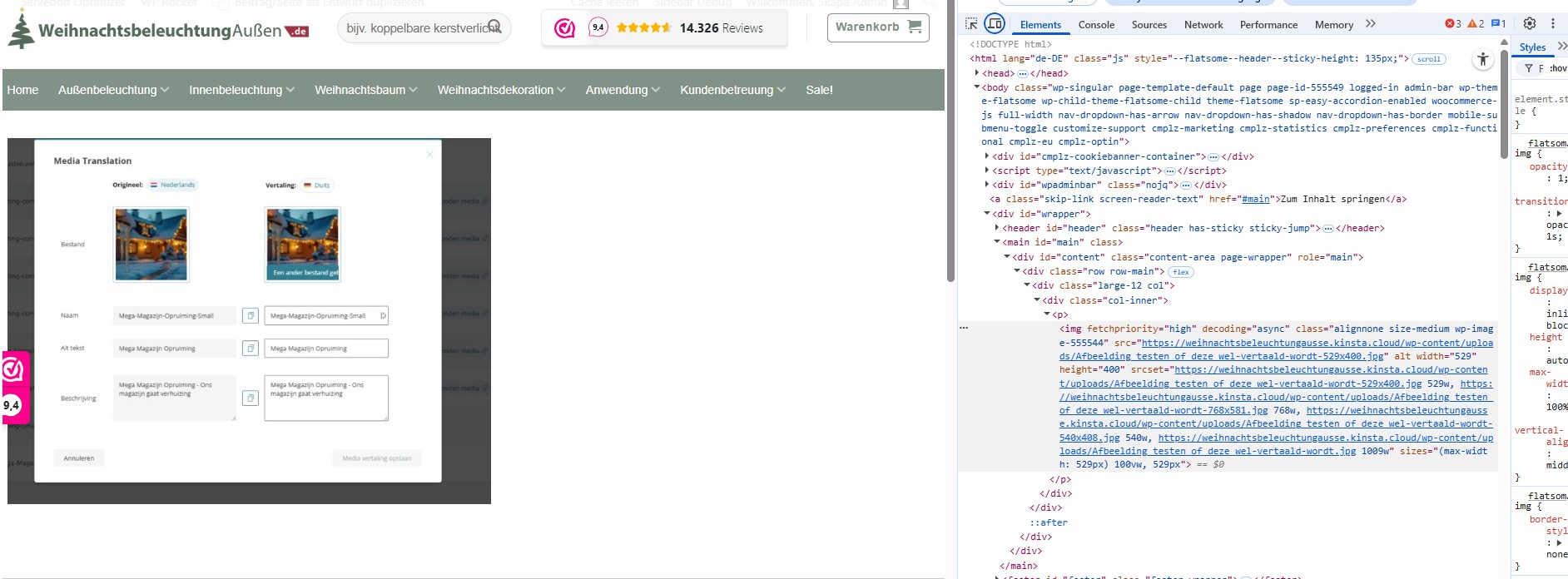Switch to the Network tab
This screenshot has width=1568, height=579.
tap(1203, 25)
